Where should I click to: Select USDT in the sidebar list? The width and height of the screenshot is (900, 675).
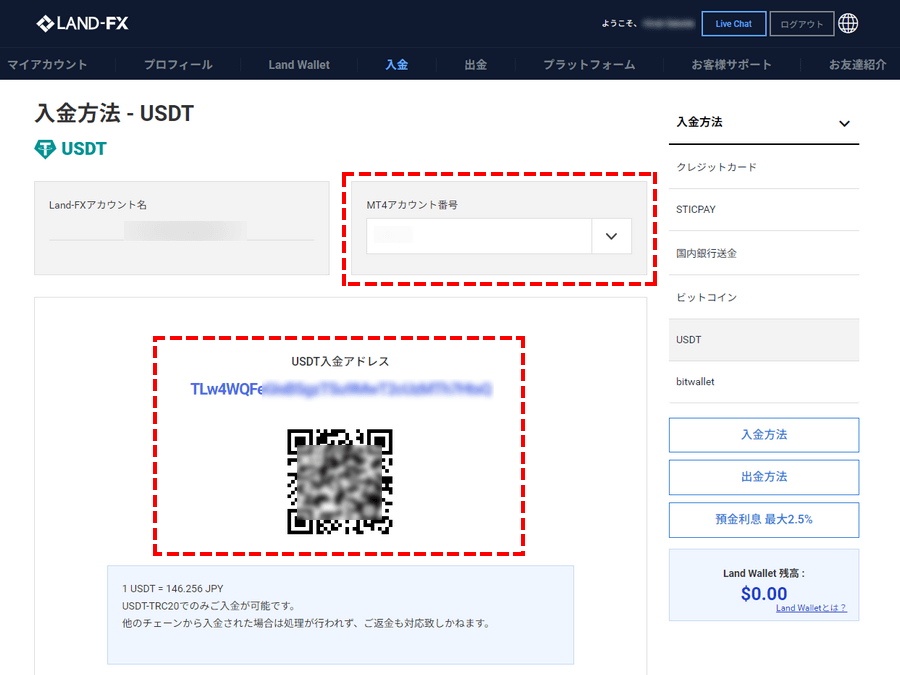point(763,340)
